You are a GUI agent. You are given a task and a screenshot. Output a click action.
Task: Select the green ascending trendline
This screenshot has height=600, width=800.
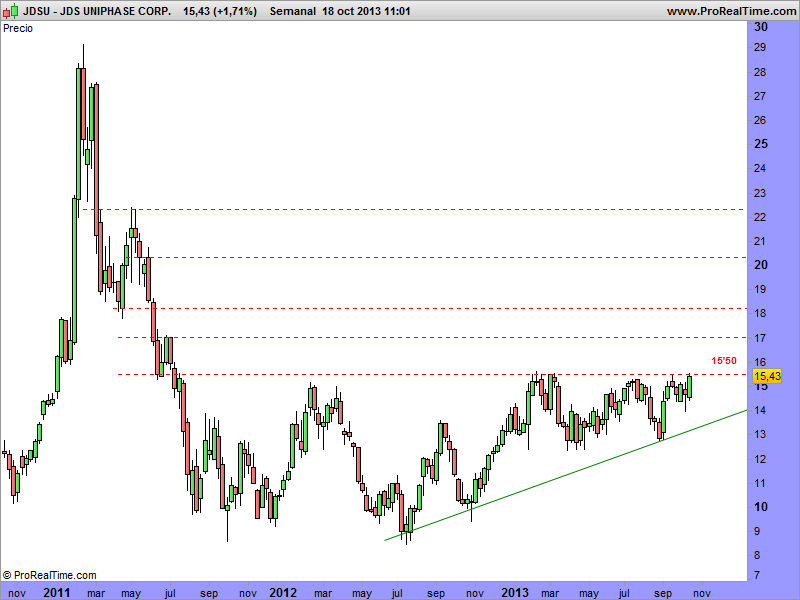(x=566, y=475)
